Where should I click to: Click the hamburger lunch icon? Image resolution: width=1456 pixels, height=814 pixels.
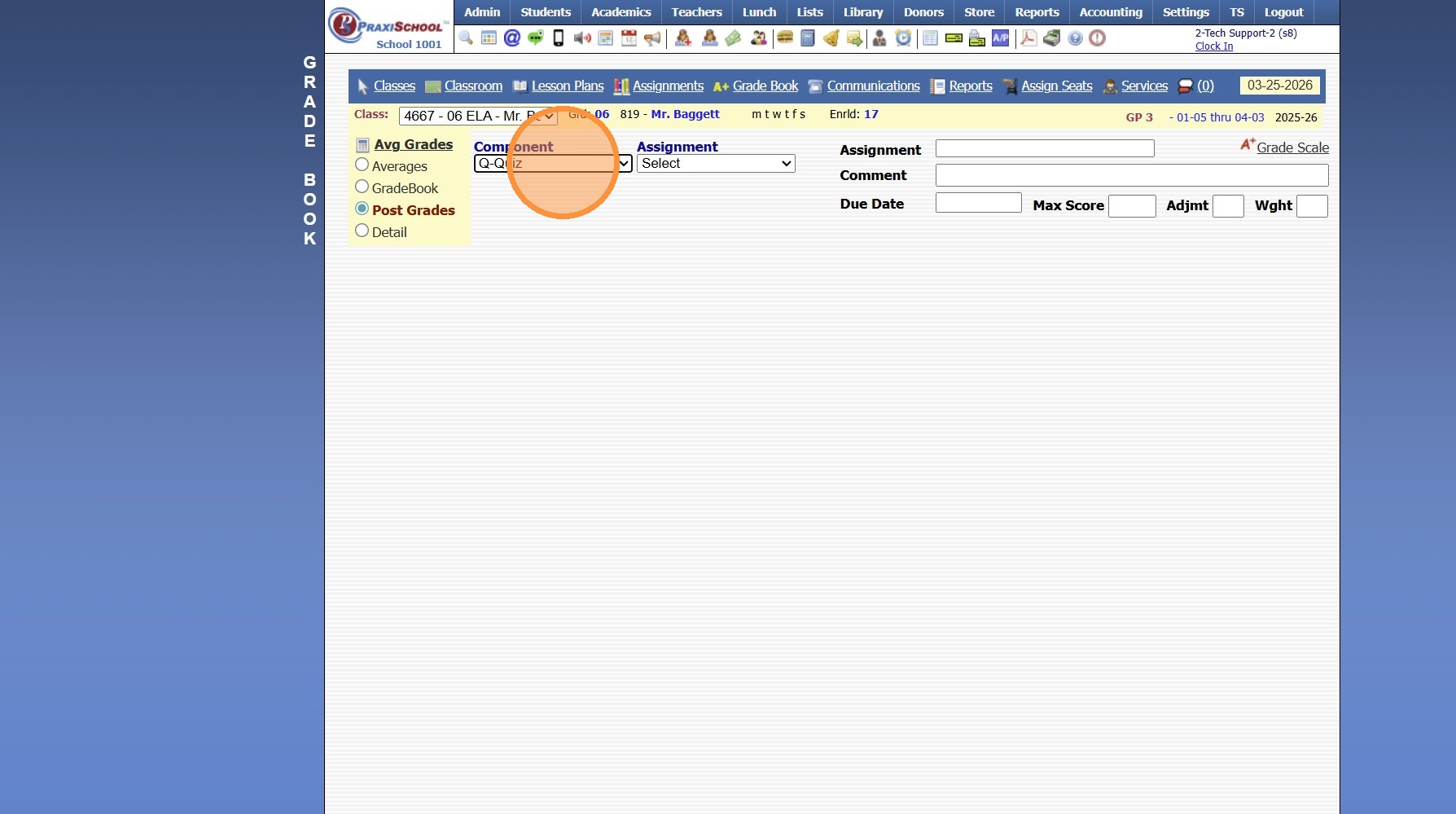pyautogui.click(x=785, y=38)
